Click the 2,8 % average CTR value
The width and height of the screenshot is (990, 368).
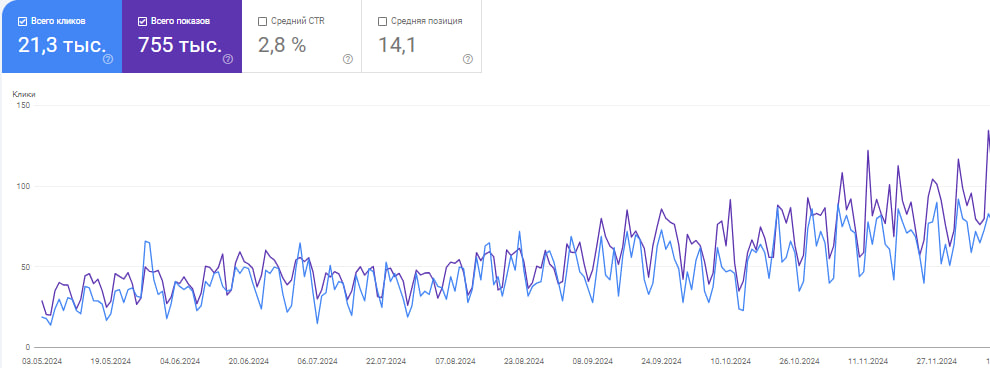click(282, 45)
